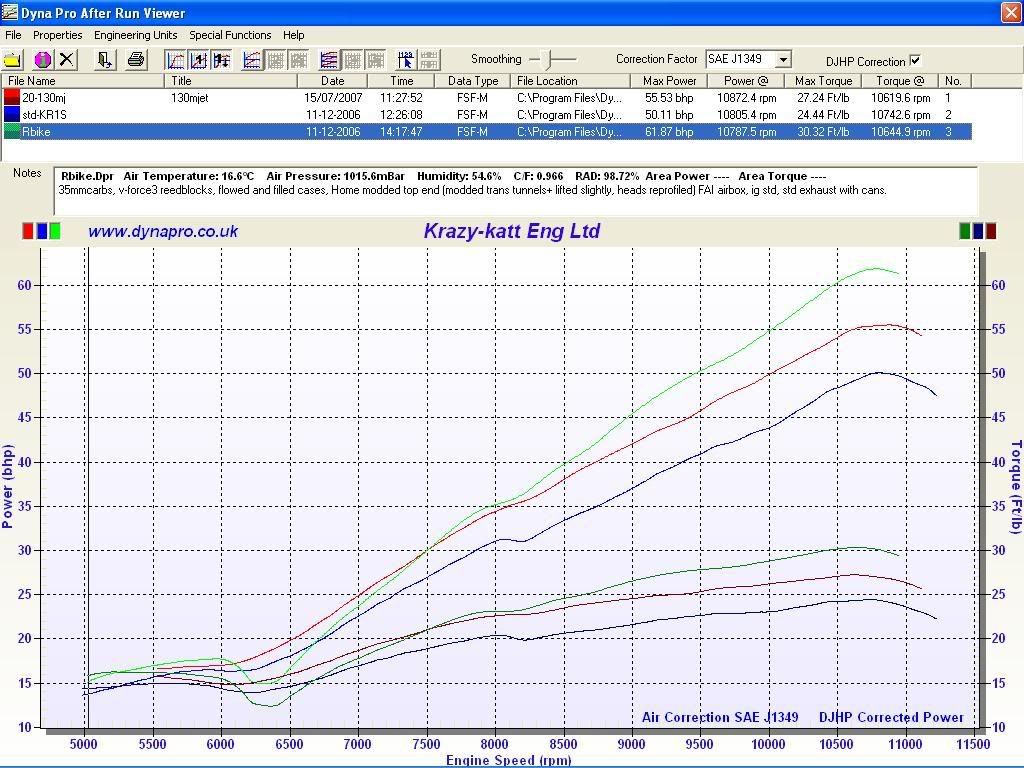Click the max power value '55.53 bhp'
Viewport: 1024px width, 768px height.
(669, 98)
